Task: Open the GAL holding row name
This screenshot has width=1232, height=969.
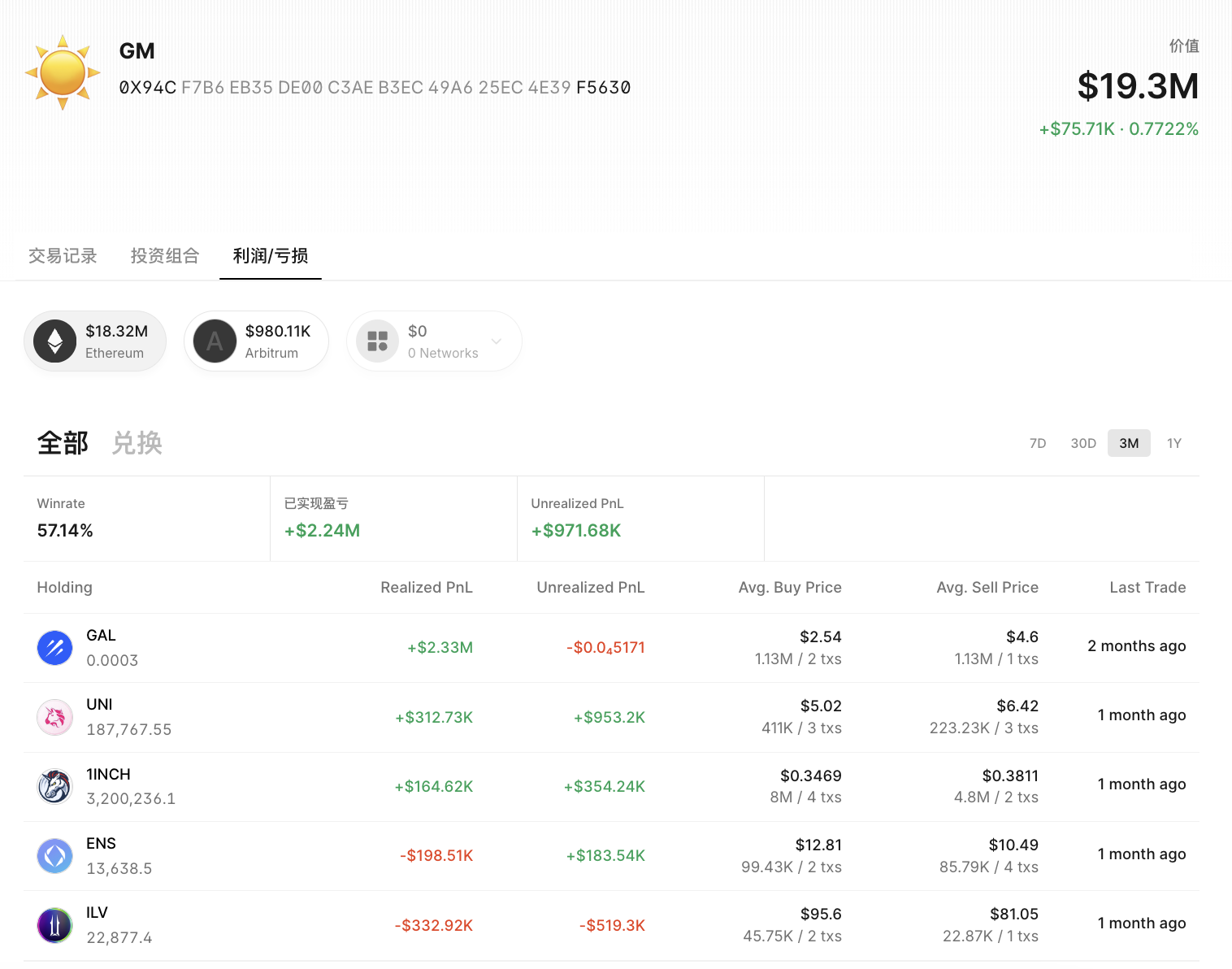Action: tap(102, 636)
